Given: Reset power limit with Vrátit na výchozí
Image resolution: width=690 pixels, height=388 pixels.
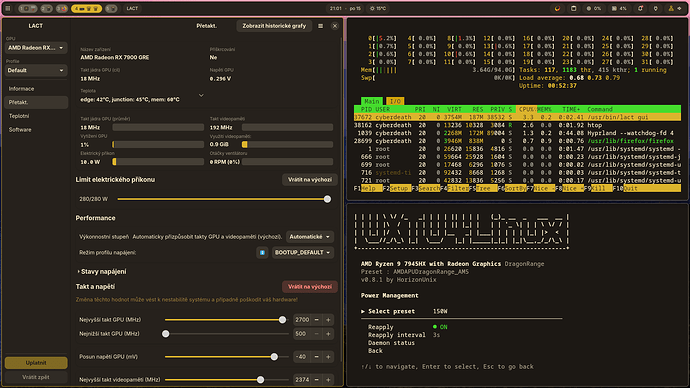Looking at the screenshot, I should pyautogui.click(x=310, y=179).
